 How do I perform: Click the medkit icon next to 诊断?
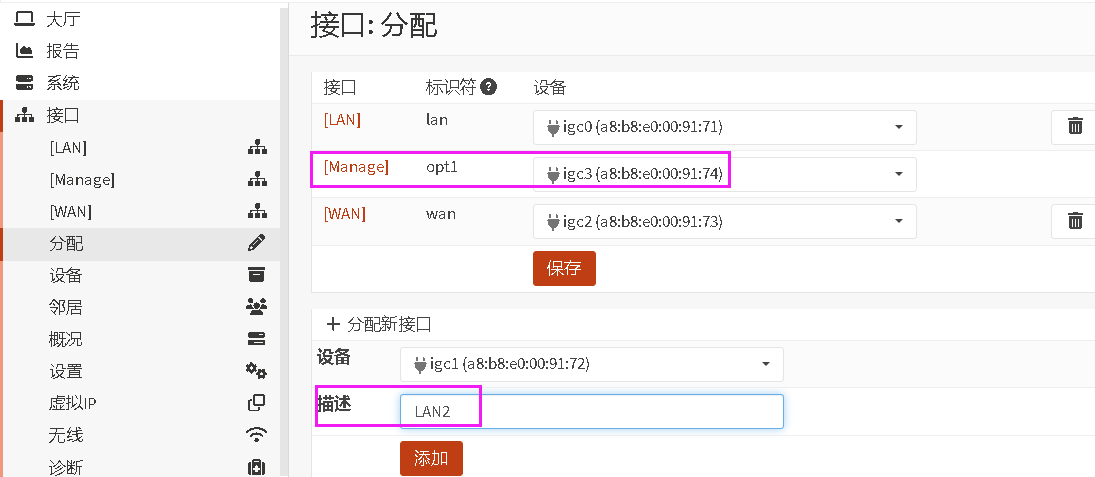[x=256, y=467]
